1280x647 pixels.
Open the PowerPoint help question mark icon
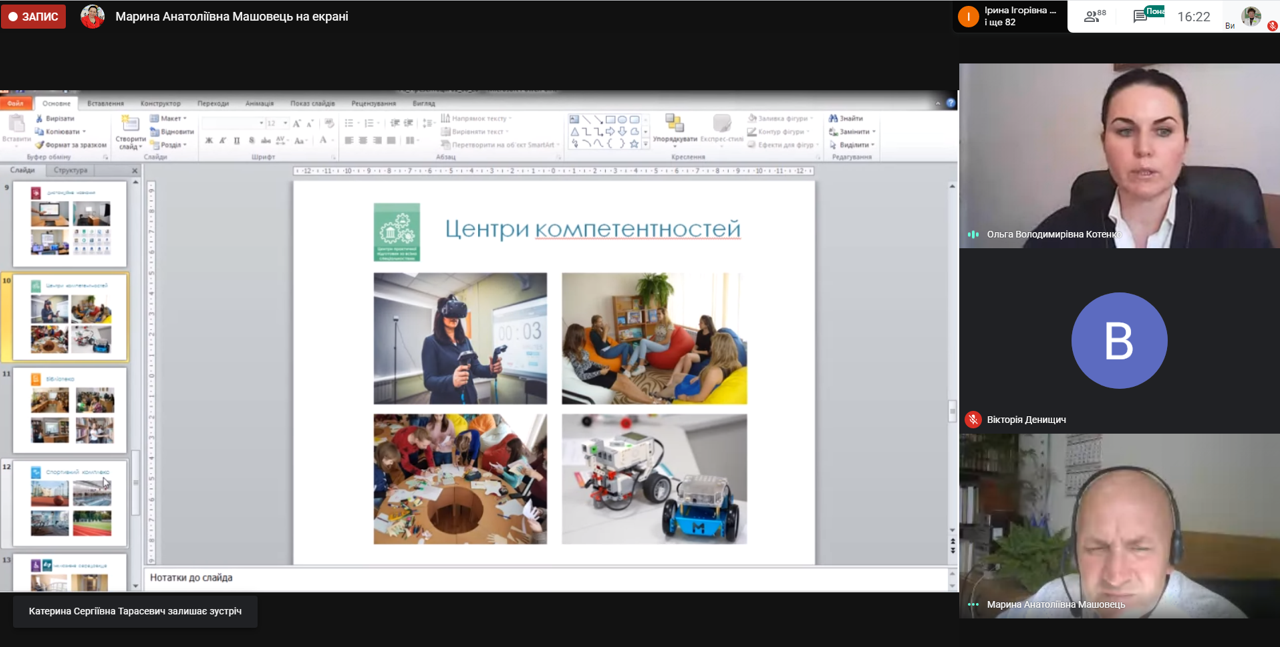point(950,103)
